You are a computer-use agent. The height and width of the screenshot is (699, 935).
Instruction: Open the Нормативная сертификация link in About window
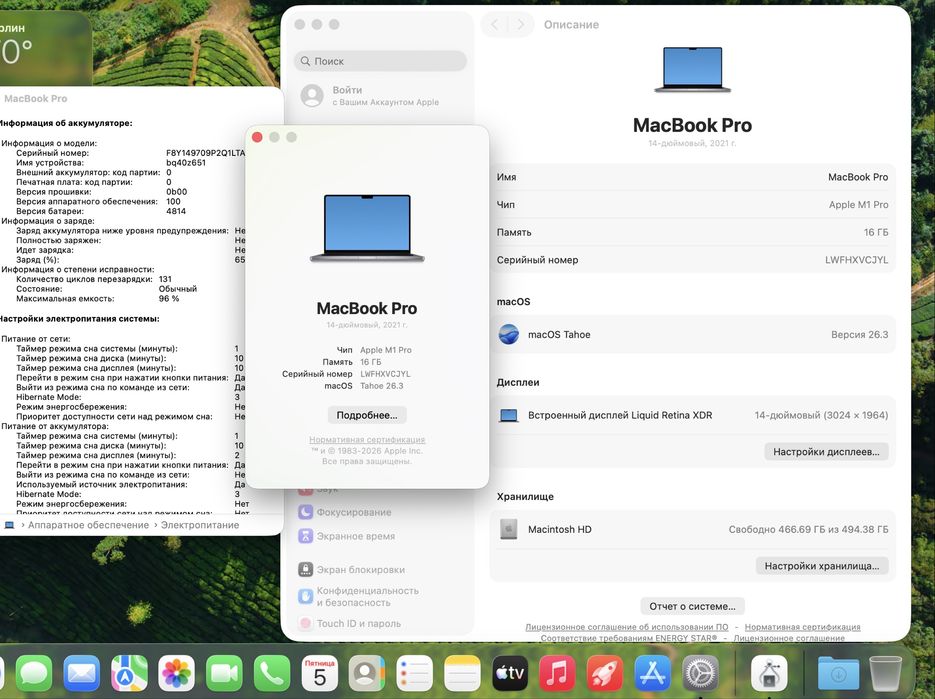point(367,440)
